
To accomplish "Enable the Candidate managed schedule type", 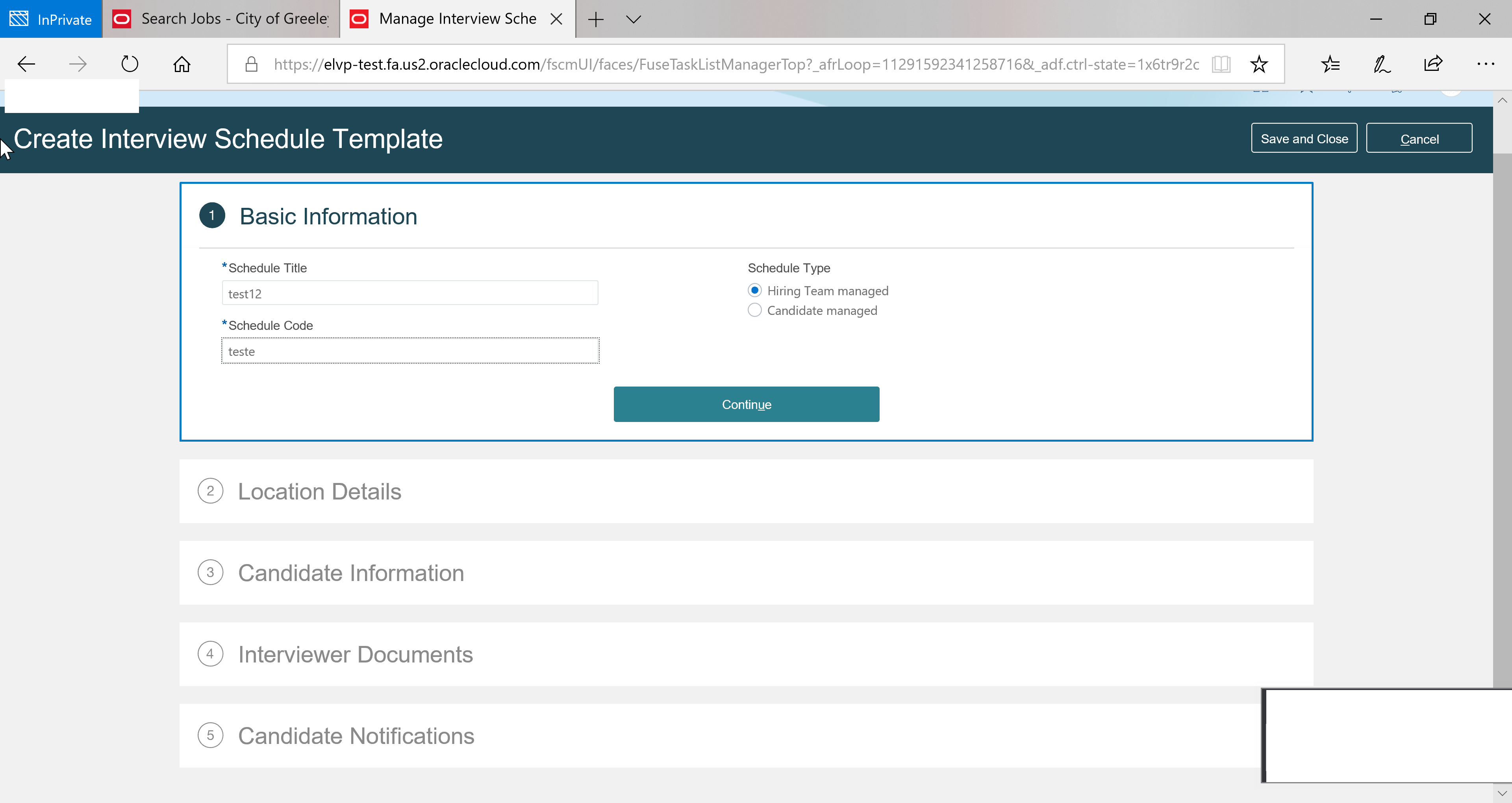I will click(x=754, y=310).
